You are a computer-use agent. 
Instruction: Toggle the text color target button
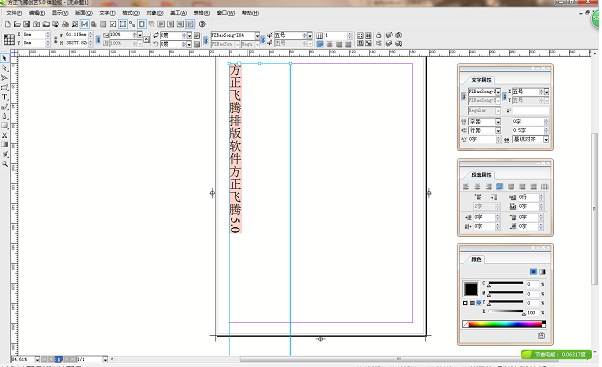point(479,303)
